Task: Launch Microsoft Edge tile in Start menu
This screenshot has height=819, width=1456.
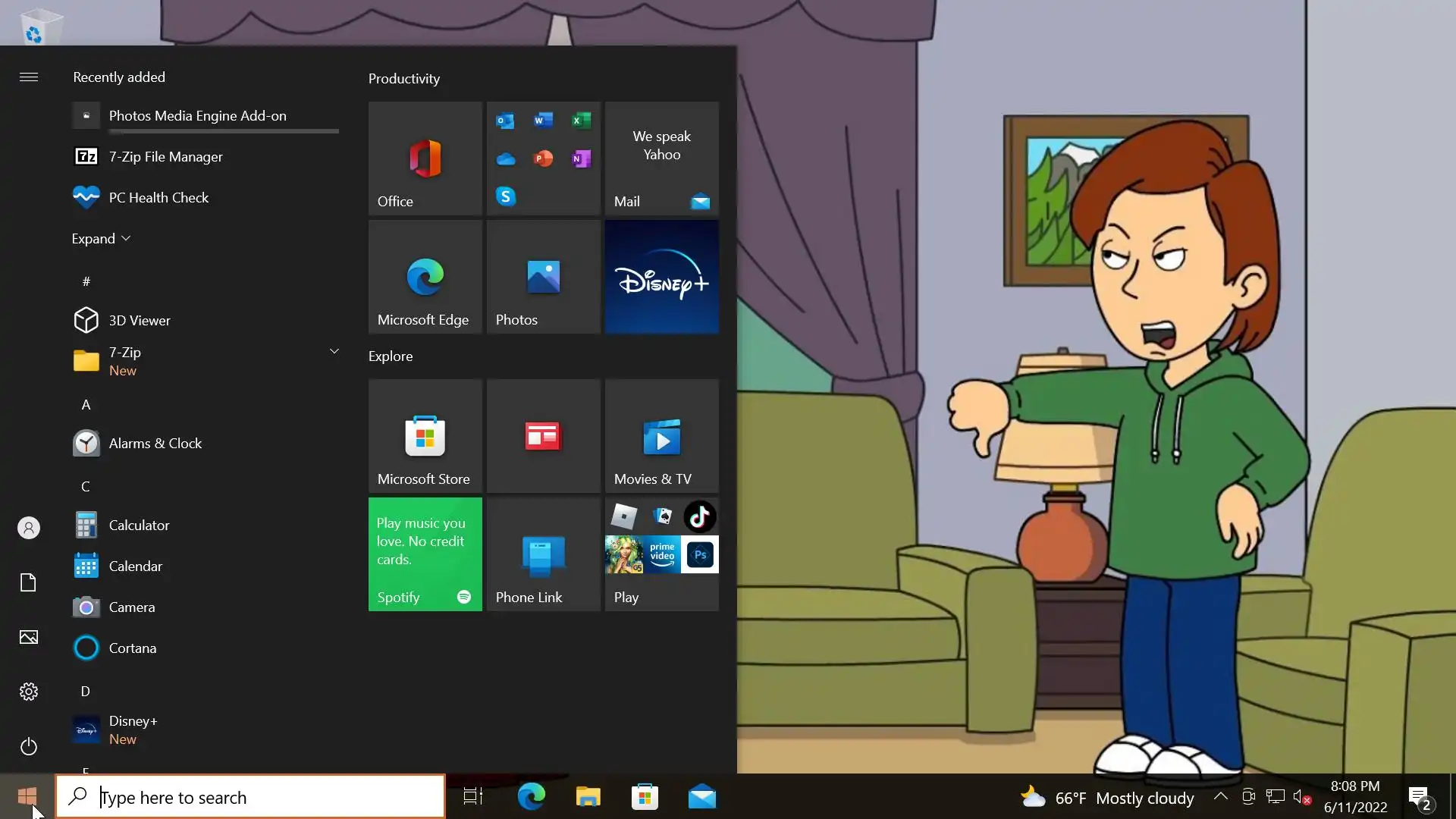Action: (x=425, y=277)
